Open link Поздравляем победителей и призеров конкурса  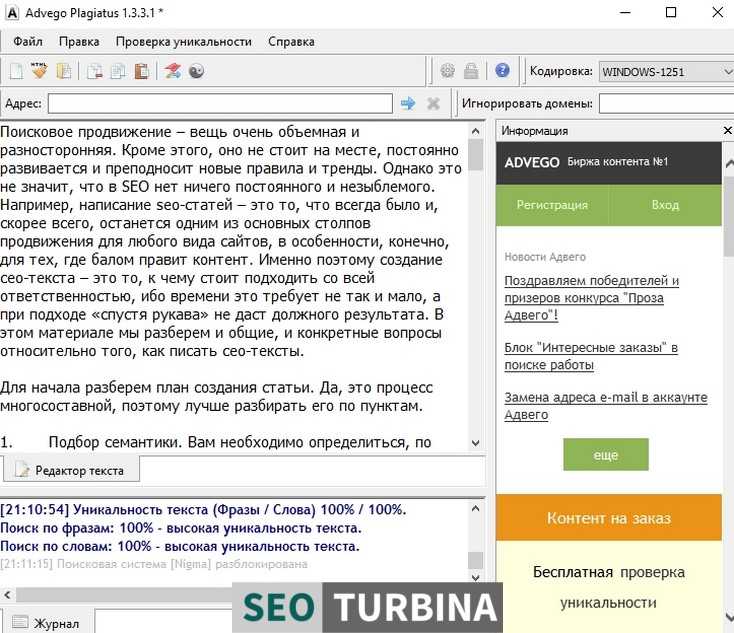[x=592, y=298]
